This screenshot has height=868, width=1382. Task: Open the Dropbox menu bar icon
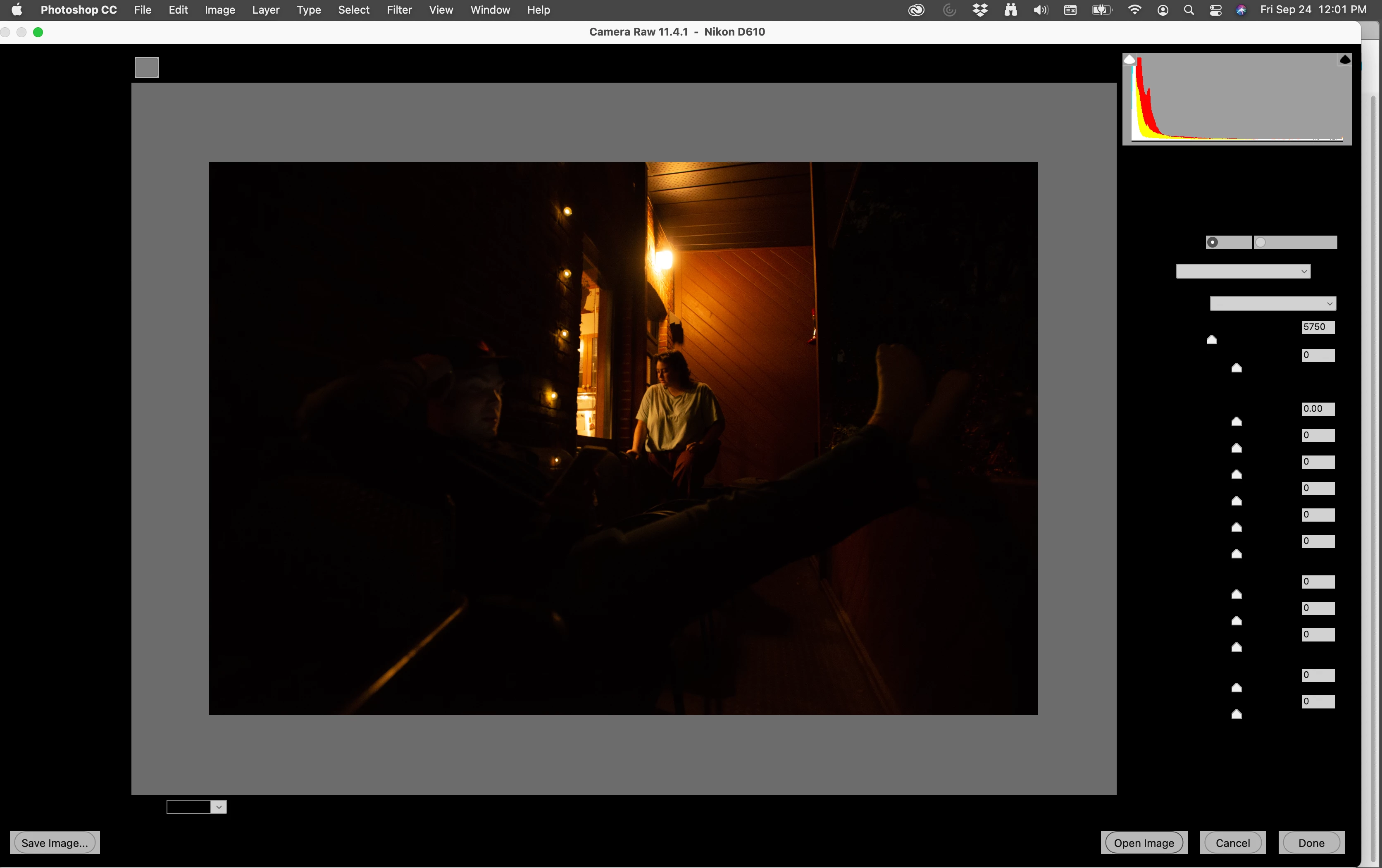(x=980, y=10)
